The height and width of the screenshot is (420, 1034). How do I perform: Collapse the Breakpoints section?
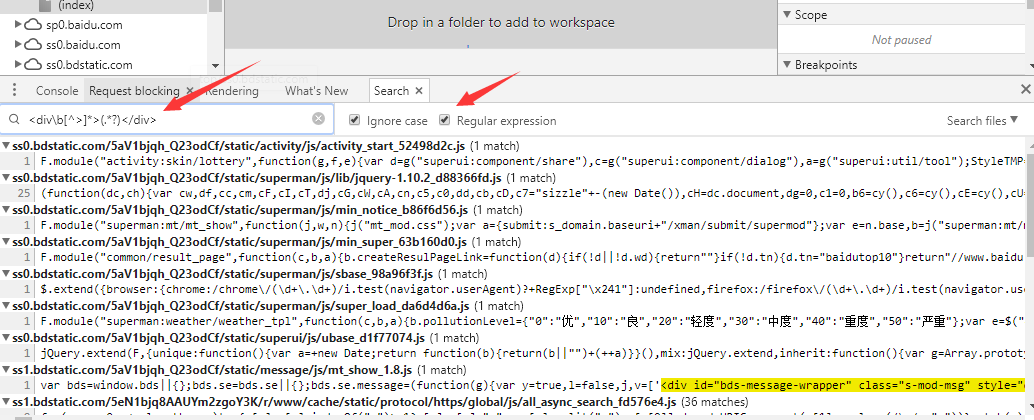pyautogui.click(x=786, y=65)
